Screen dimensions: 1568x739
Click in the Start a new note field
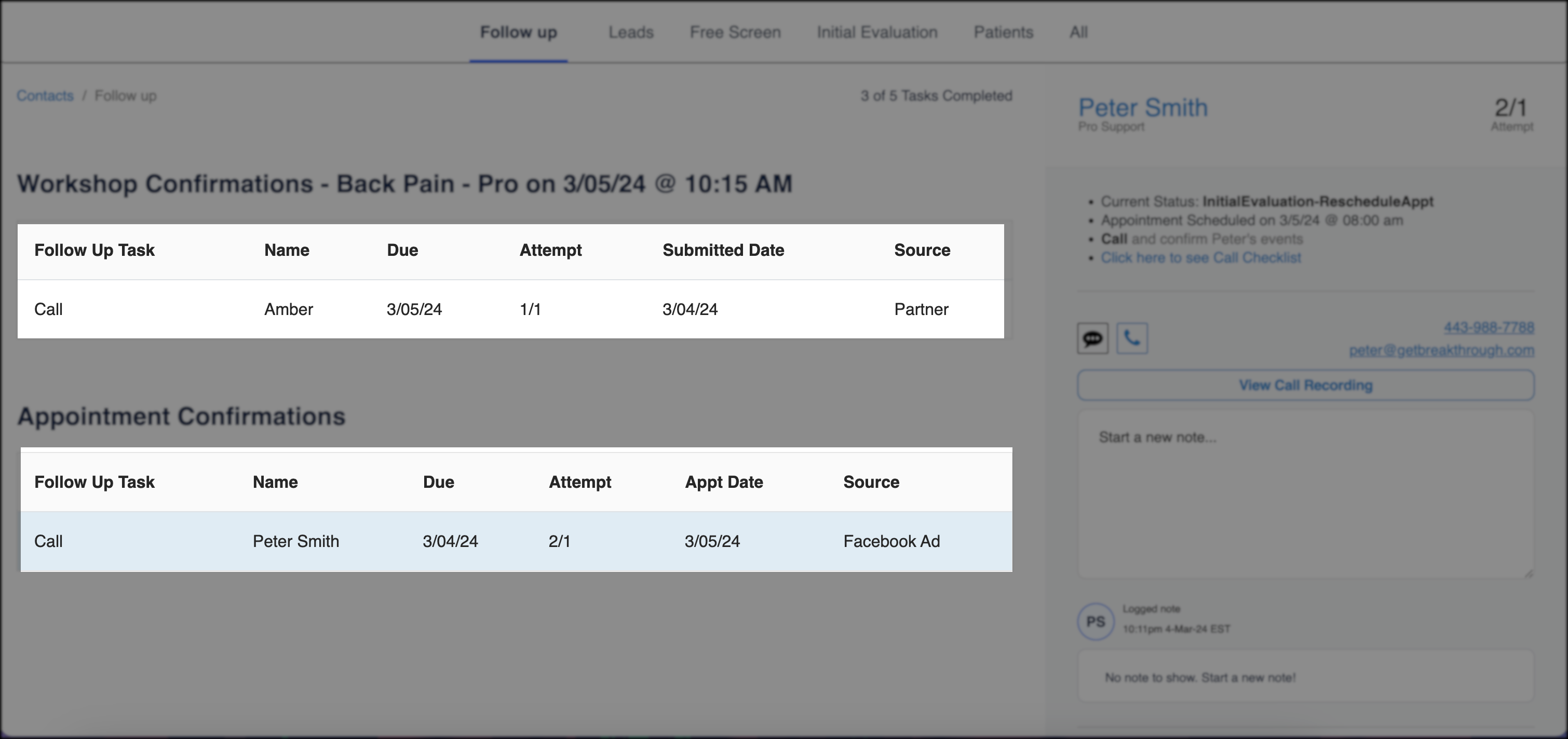point(1305,492)
